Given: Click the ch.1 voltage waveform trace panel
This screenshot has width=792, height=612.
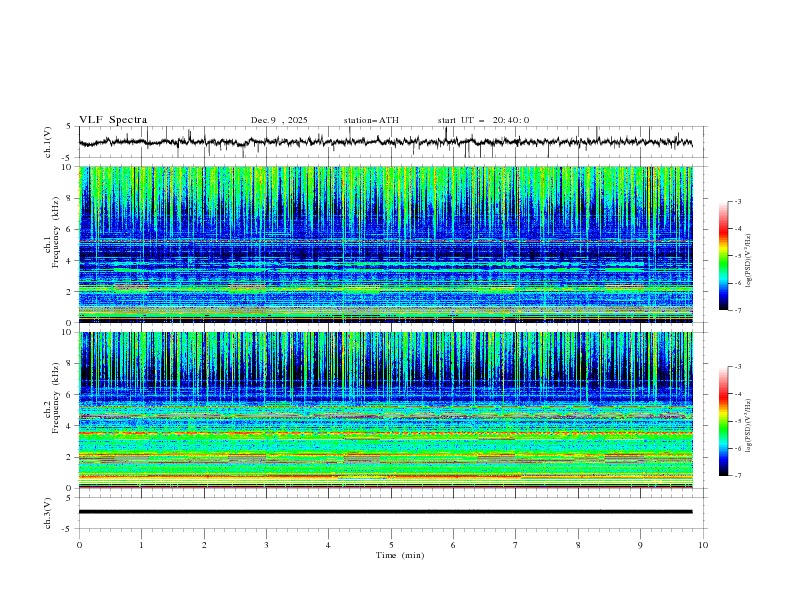Looking at the screenshot, I should point(391,142).
